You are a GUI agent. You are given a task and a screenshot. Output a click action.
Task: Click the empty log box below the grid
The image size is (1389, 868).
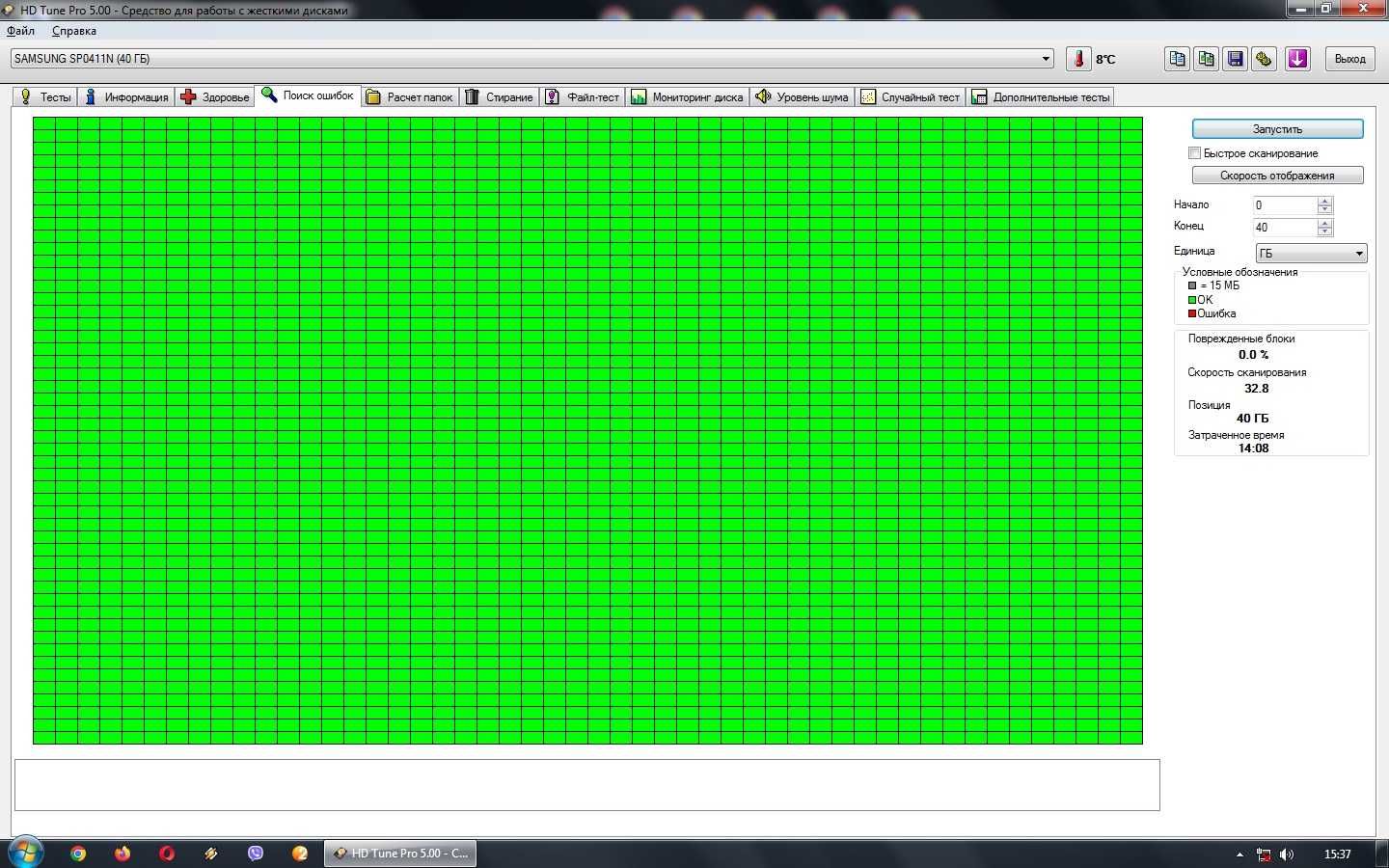[x=586, y=785]
